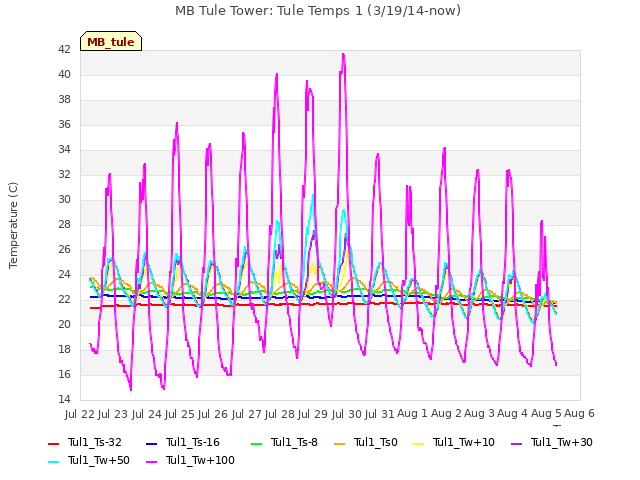Select the Tul1_Tw+10 legend label
Image resolution: width=640 pixels, height=480 pixels.
464,442
